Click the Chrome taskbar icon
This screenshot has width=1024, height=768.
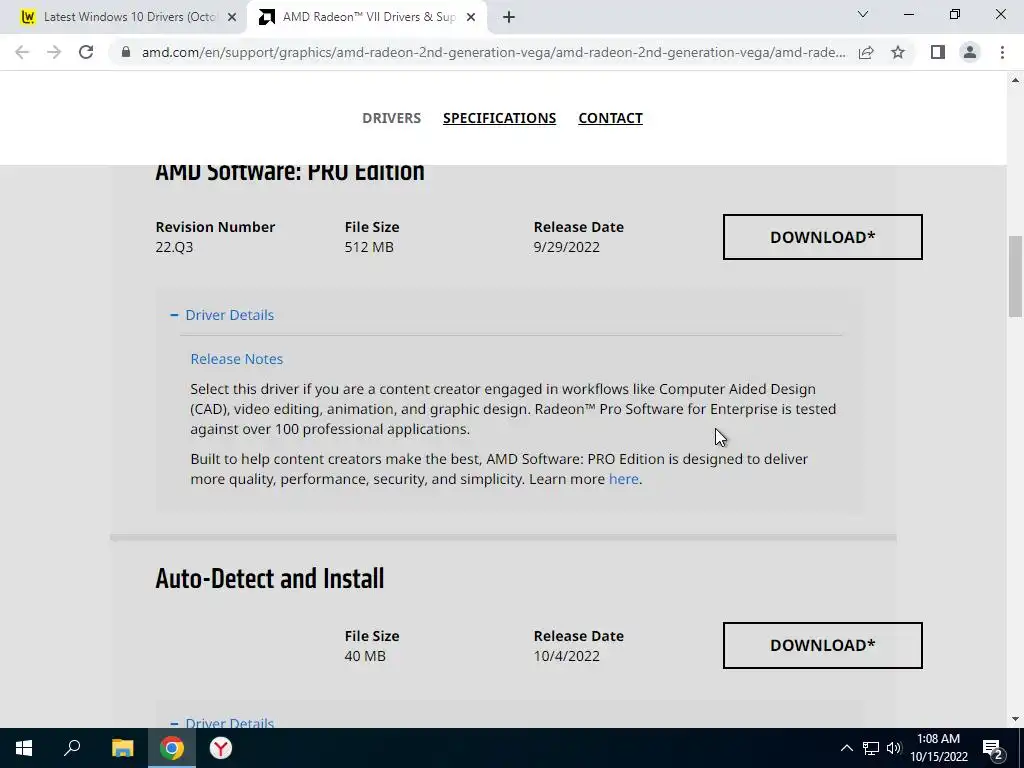(x=172, y=748)
